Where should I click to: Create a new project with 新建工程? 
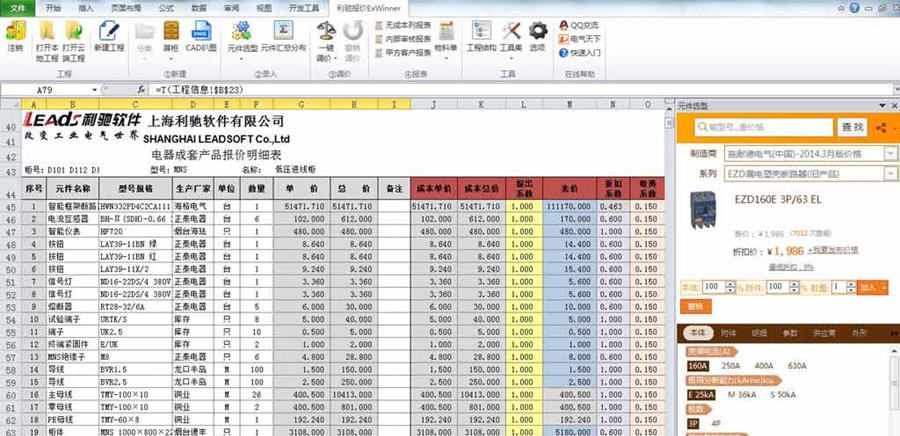point(109,37)
